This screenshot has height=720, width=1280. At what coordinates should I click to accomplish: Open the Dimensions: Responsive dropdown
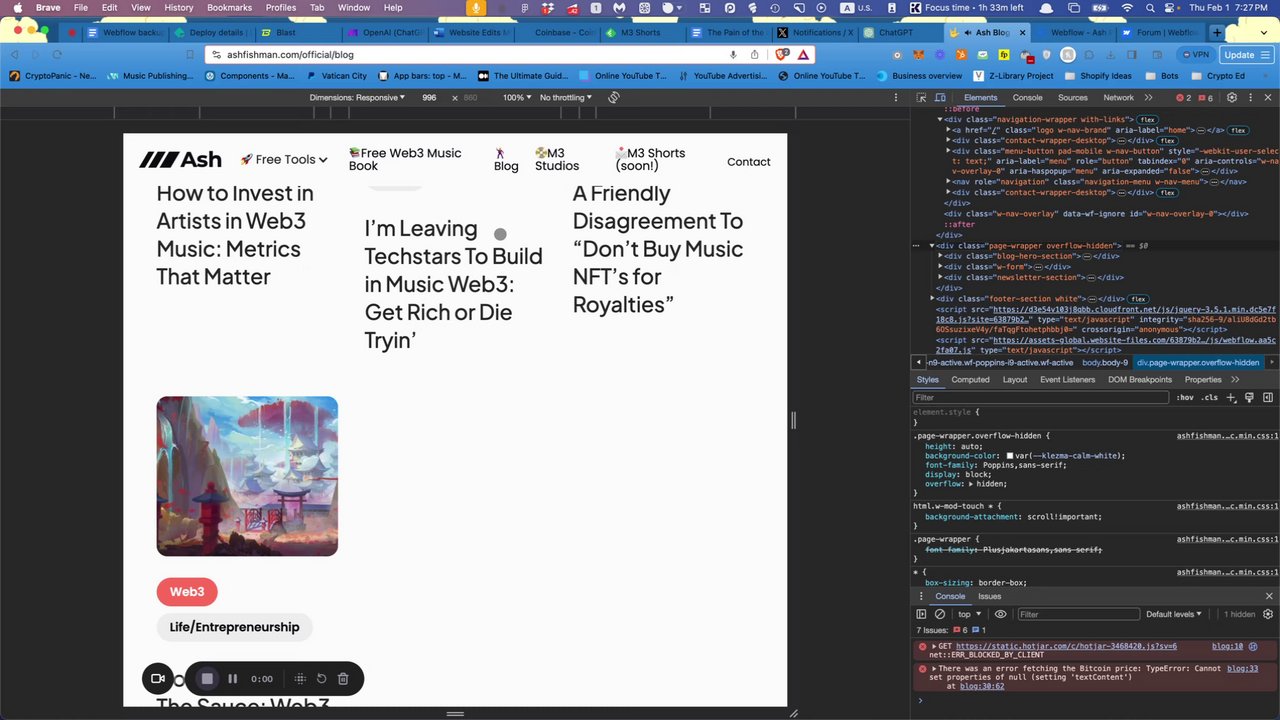357,97
